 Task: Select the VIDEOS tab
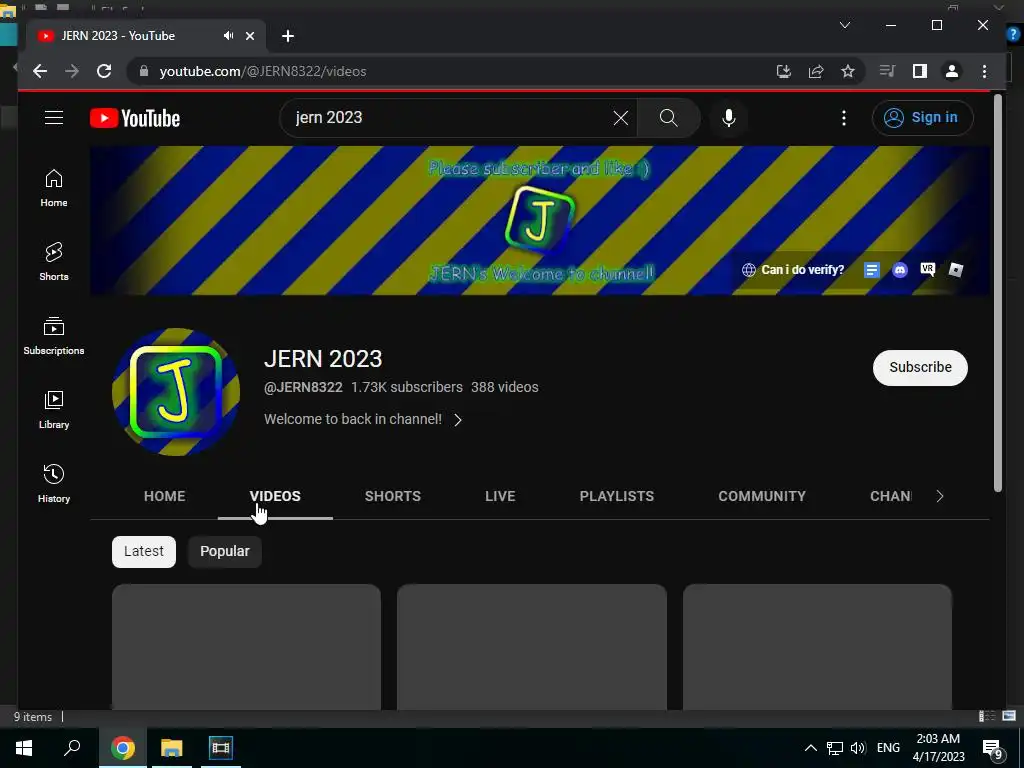click(x=275, y=496)
